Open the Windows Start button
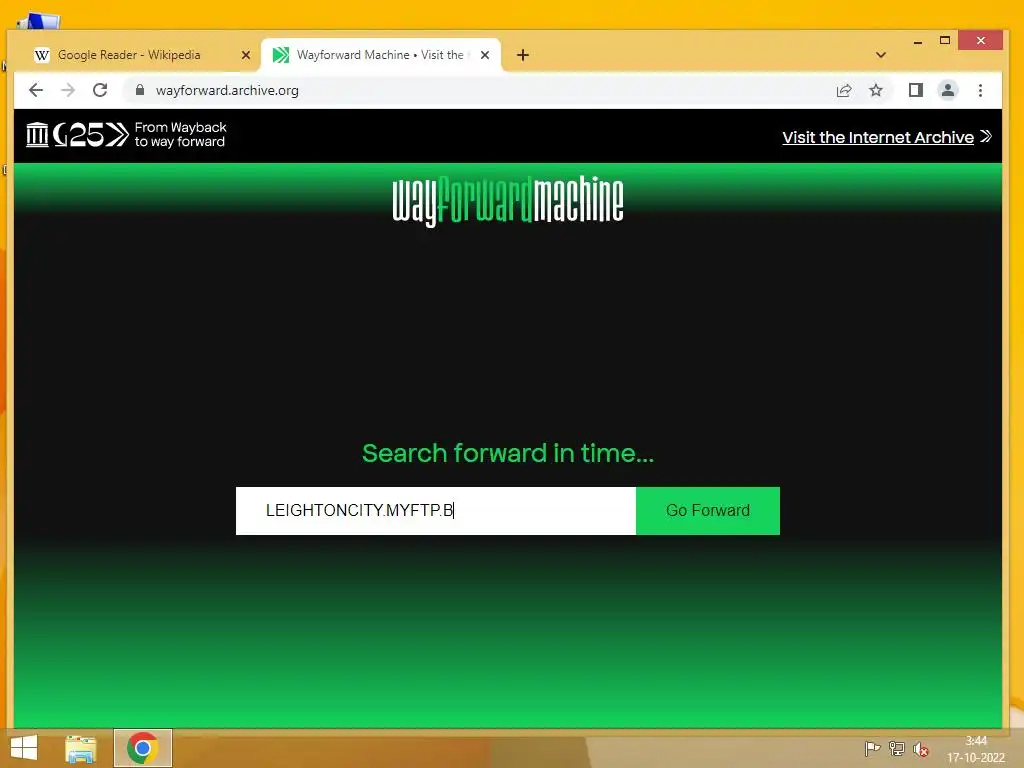 coord(24,748)
